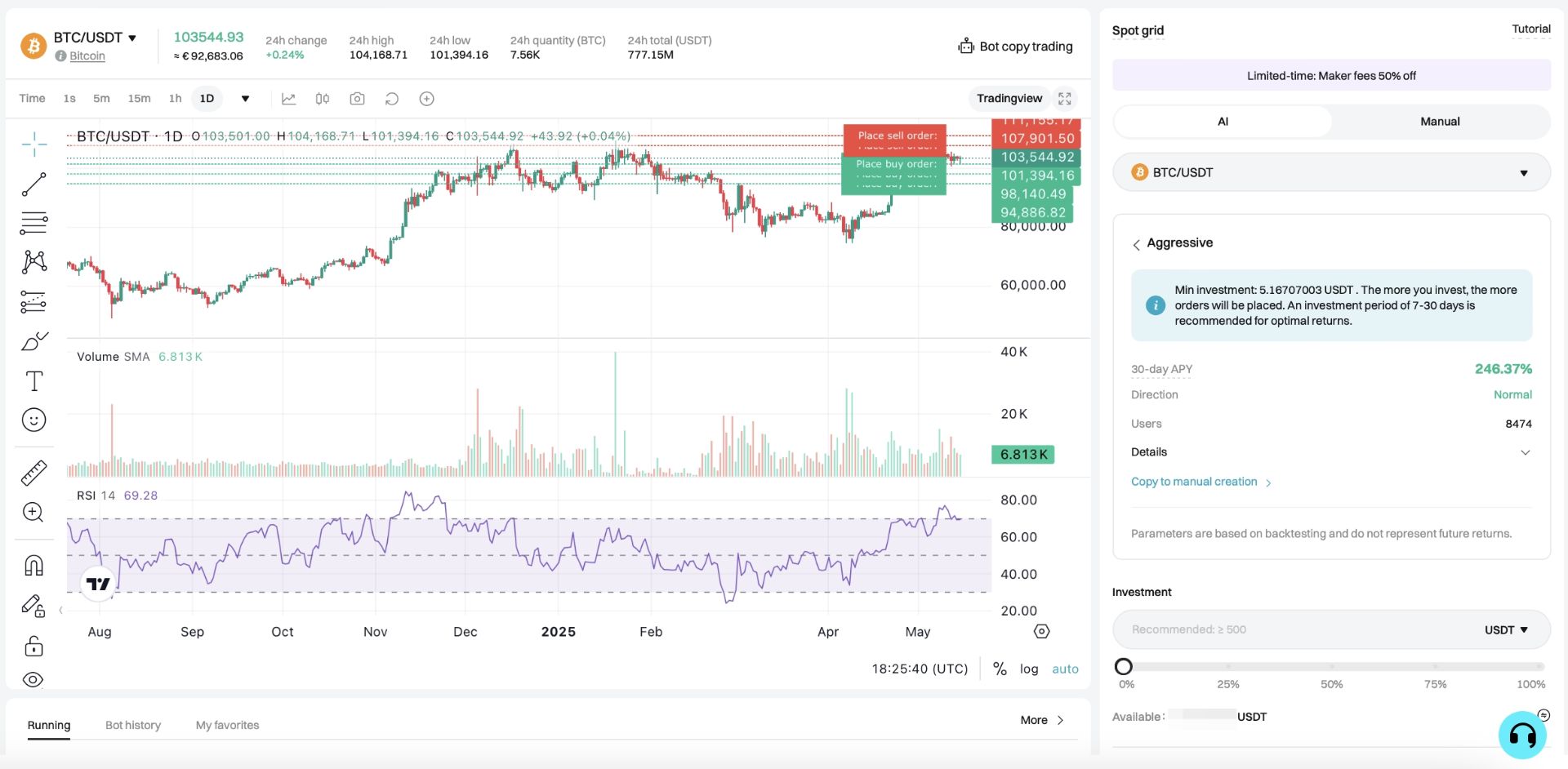Image resolution: width=1568 pixels, height=769 pixels.
Task: Open the BTC/USDT pair dropdown in Spot grid
Action: coord(1331,172)
